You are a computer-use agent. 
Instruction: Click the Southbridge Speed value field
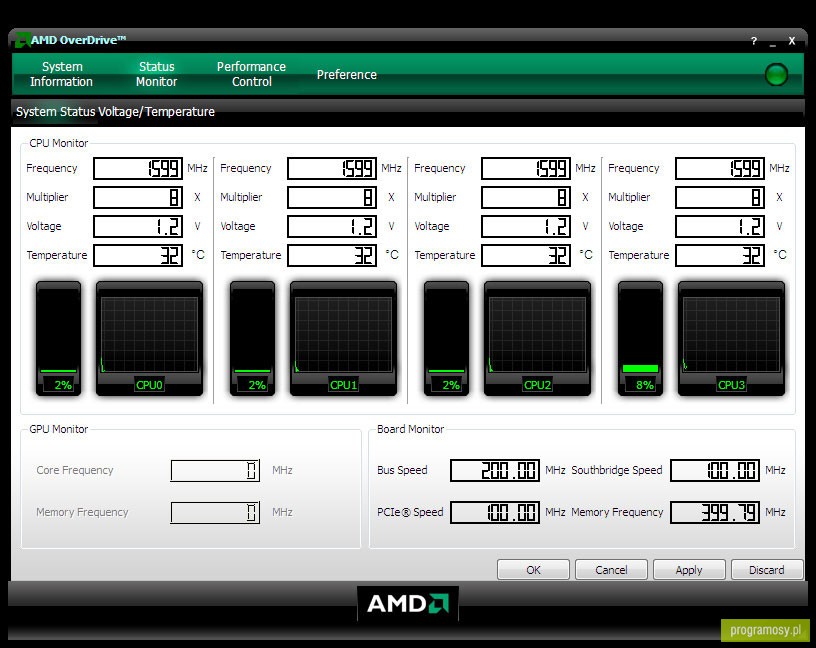point(715,471)
